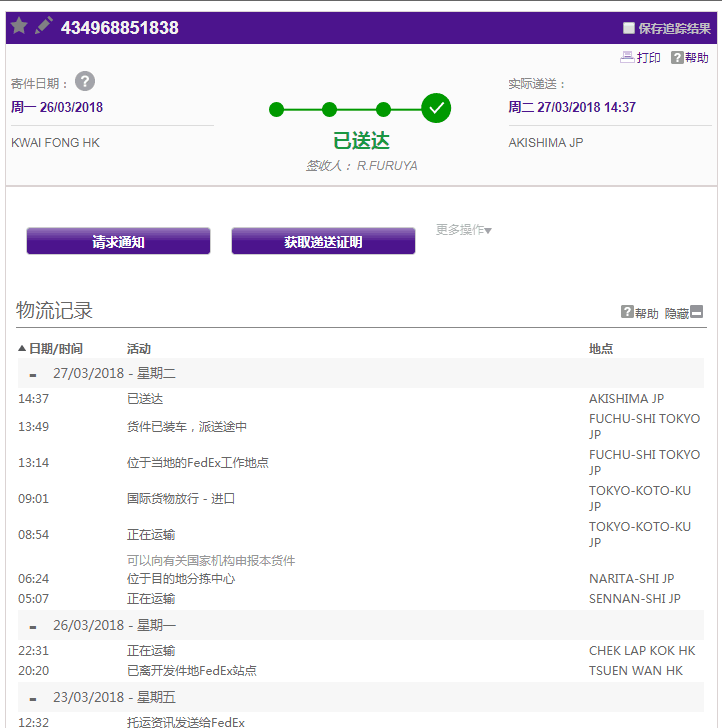Click the second green progress dot
The height and width of the screenshot is (728, 722).
pos(329,110)
